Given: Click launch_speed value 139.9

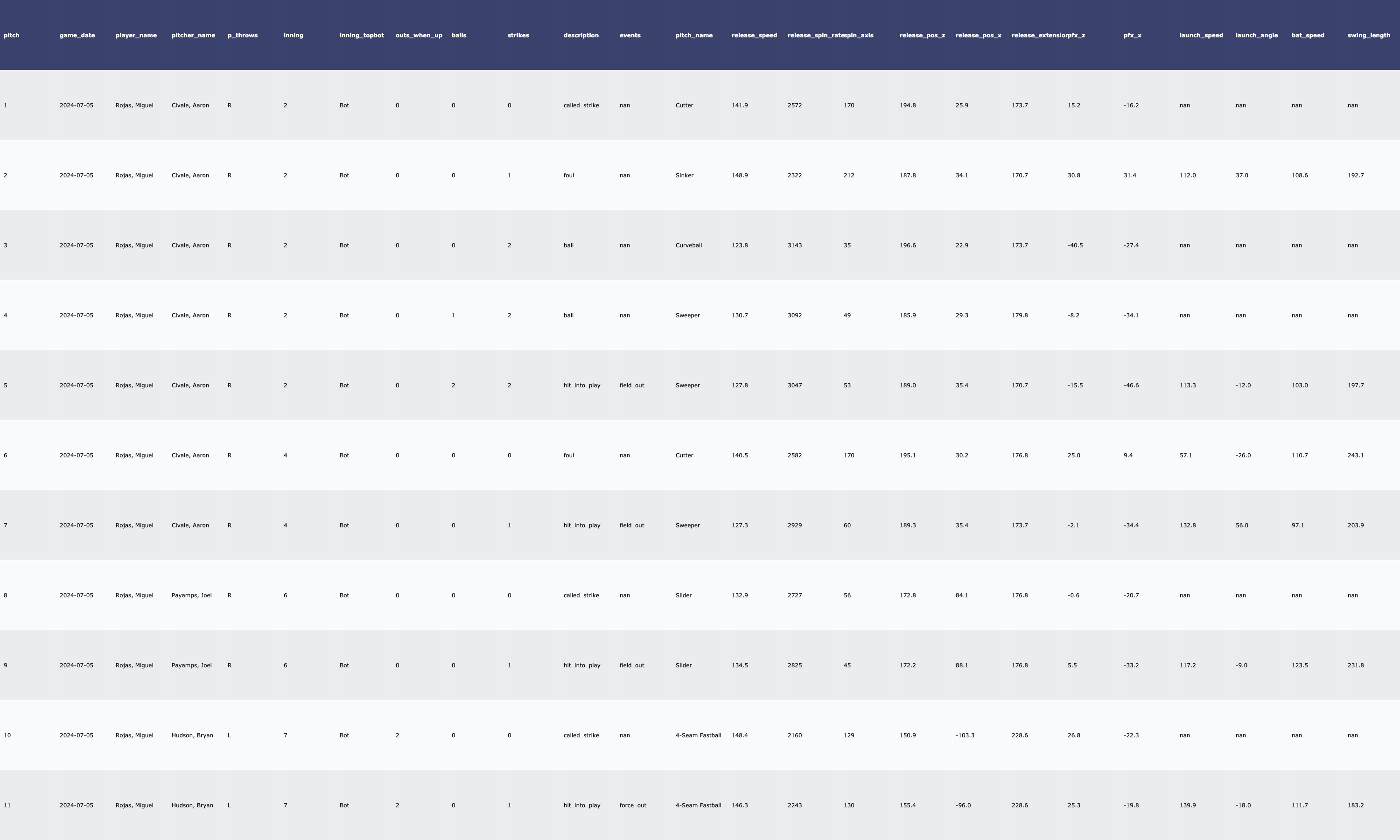Looking at the screenshot, I should [1187, 805].
